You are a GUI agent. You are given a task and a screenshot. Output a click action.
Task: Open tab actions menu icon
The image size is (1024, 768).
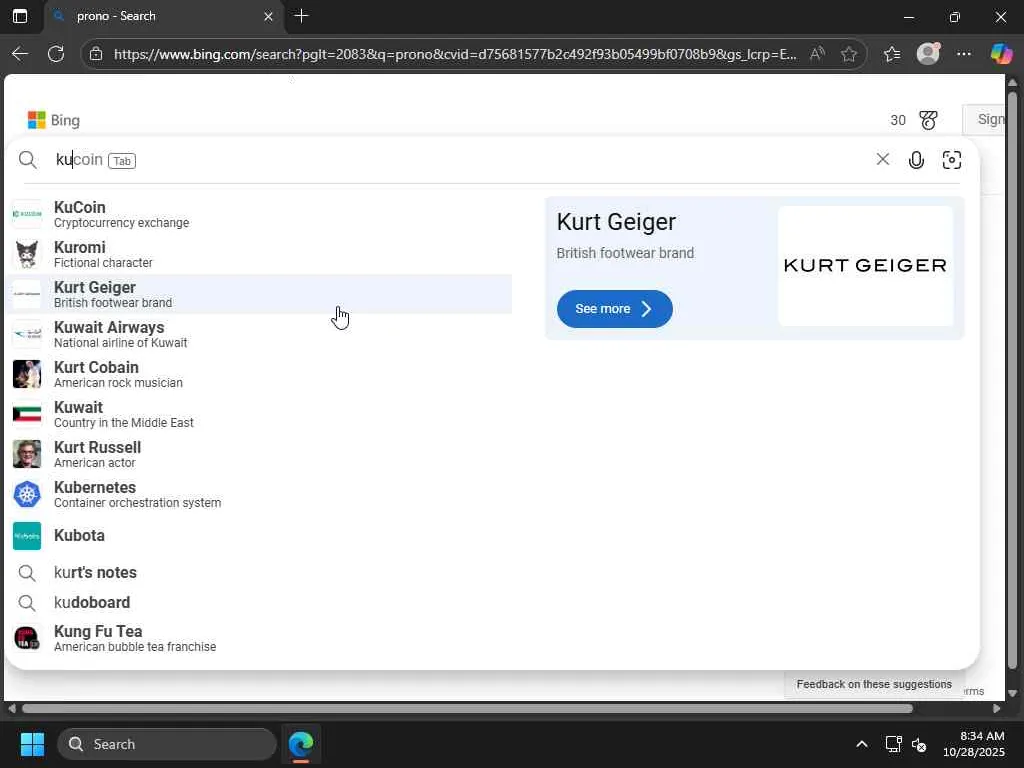(x=20, y=16)
